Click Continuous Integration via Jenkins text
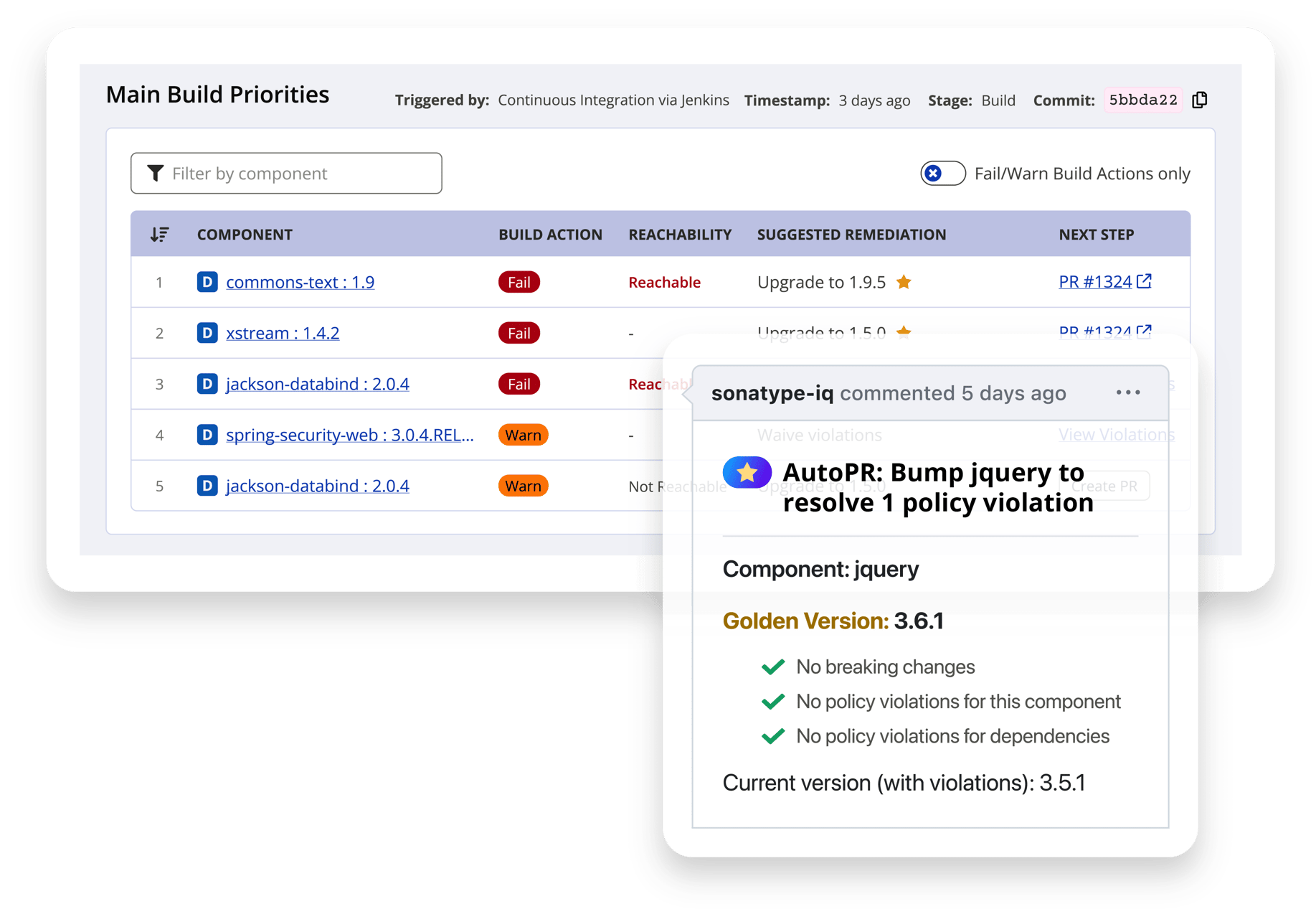1316x909 pixels. (x=613, y=100)
